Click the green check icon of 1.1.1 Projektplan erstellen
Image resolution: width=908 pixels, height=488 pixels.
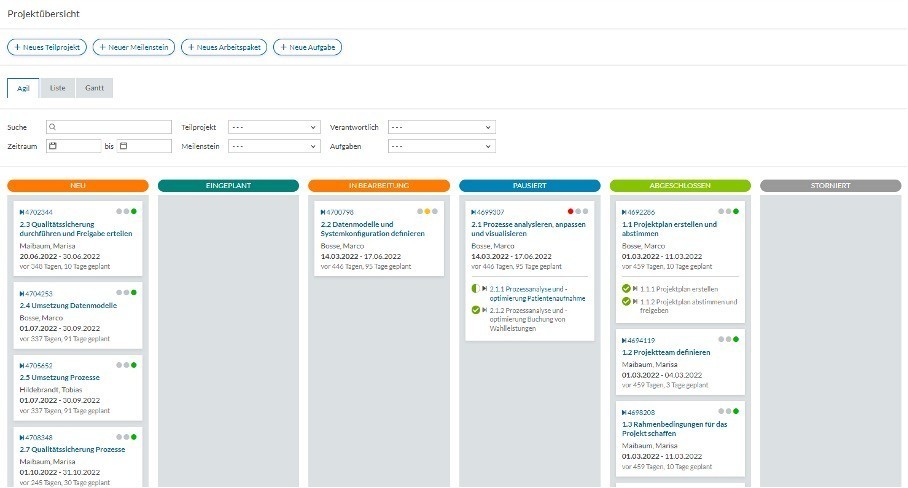click(626, 288)
